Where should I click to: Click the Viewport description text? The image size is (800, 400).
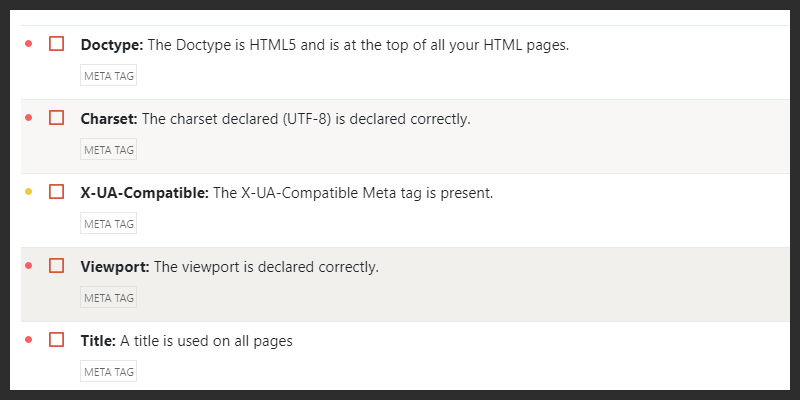point(266,267)
